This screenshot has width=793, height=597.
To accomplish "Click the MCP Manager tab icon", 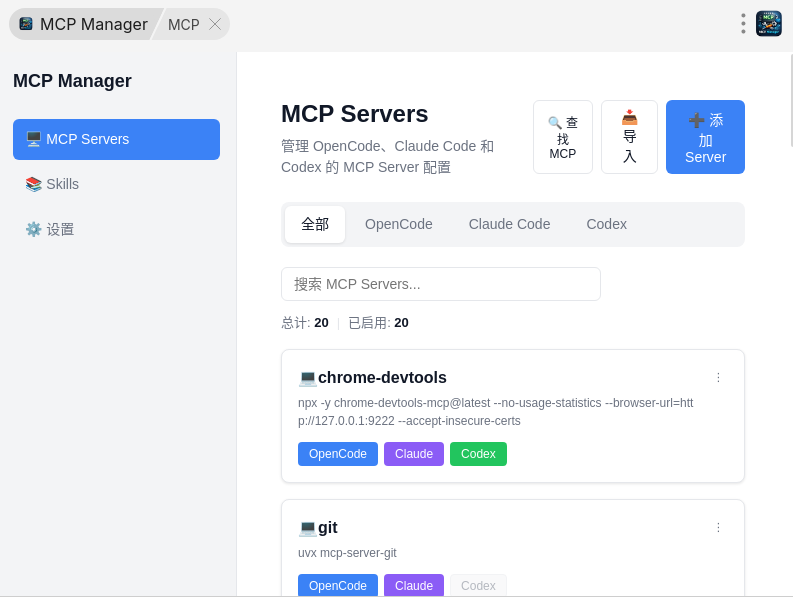I will pyautogui.click(x=26, y=24).
